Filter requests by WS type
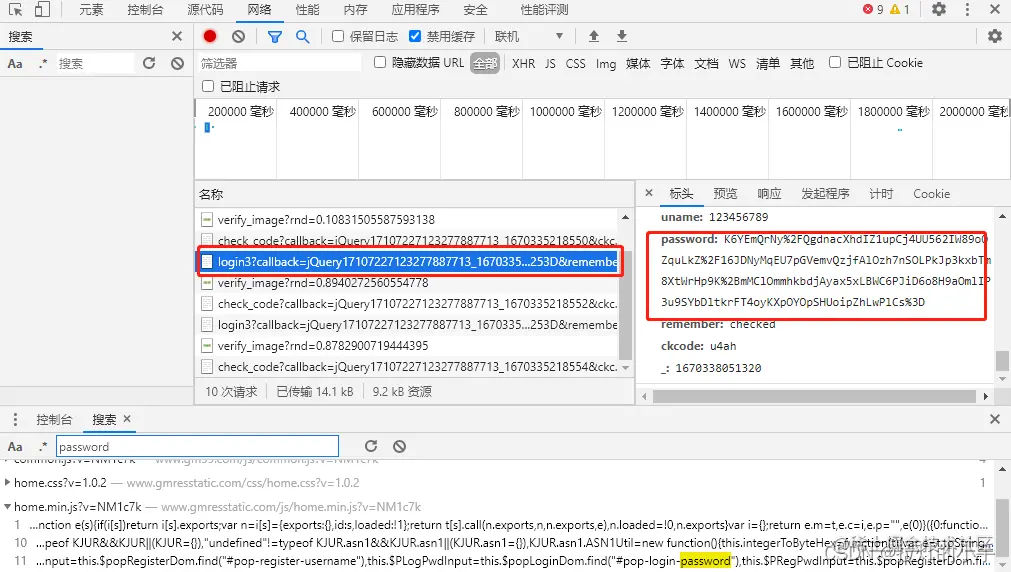1011x572 pixels. coord(737,63)
